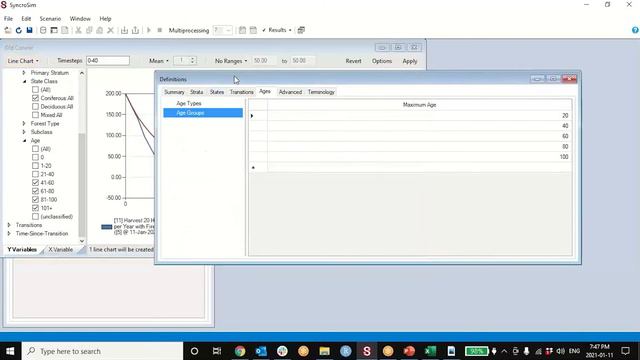
Task: Click the Delete X toolbar icon
Action: (110, 30)
